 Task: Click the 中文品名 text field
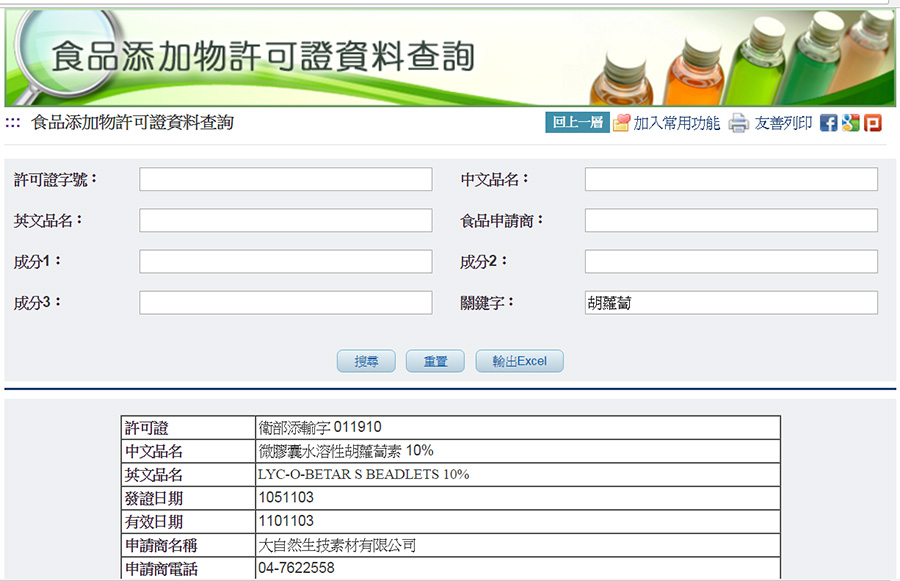coord(731,179)
